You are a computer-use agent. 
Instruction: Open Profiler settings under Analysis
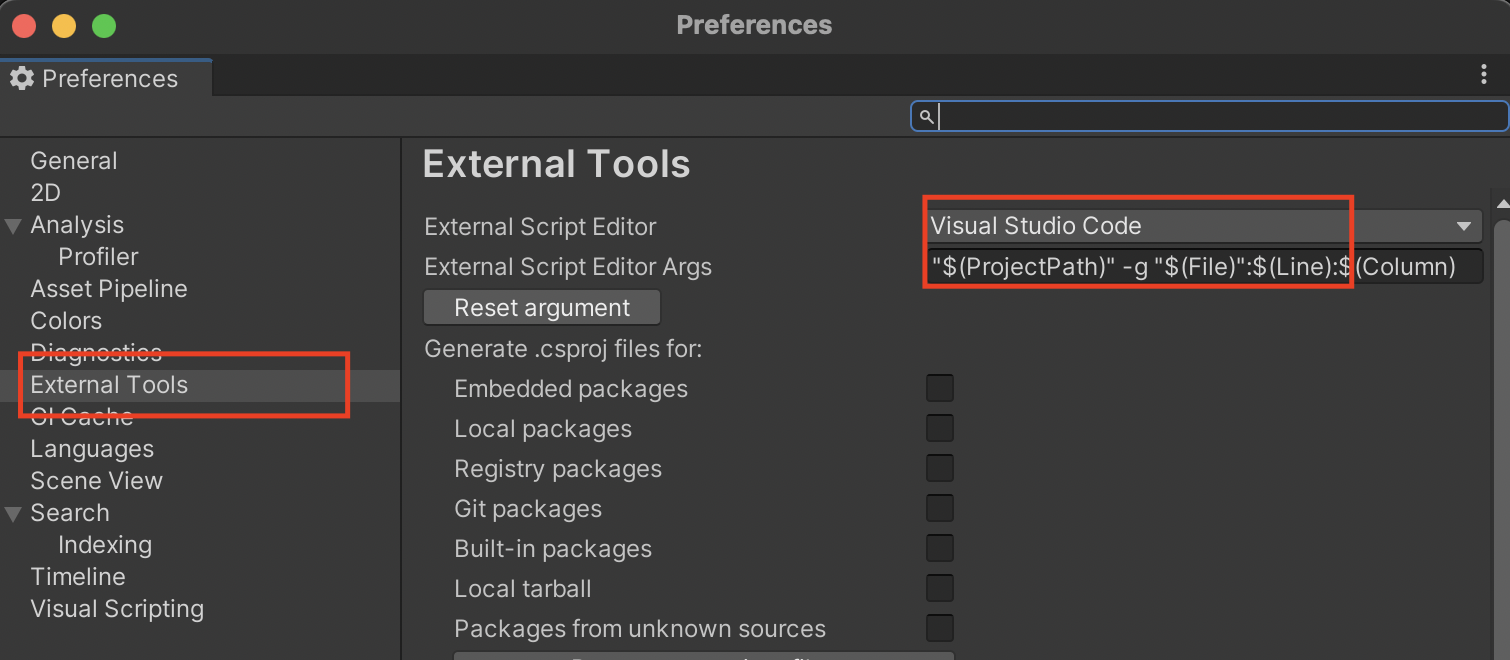point(98,257)
